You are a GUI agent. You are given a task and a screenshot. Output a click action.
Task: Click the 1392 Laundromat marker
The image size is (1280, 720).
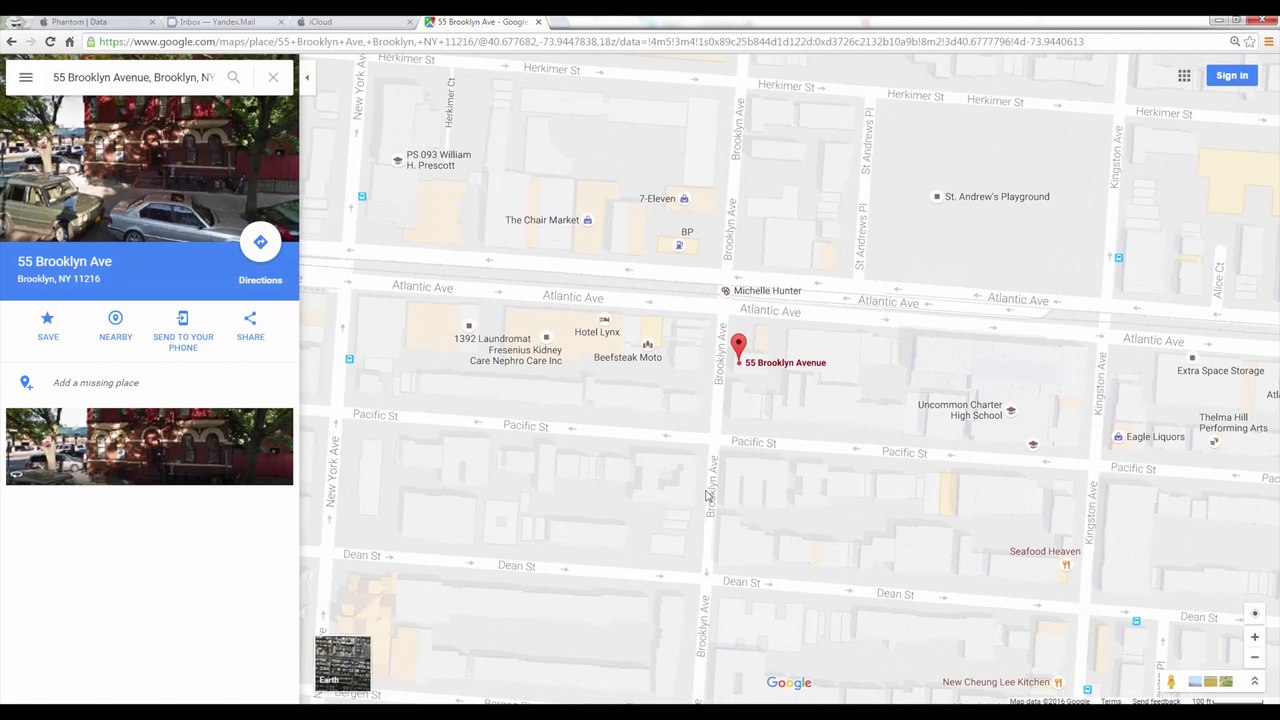468,326
